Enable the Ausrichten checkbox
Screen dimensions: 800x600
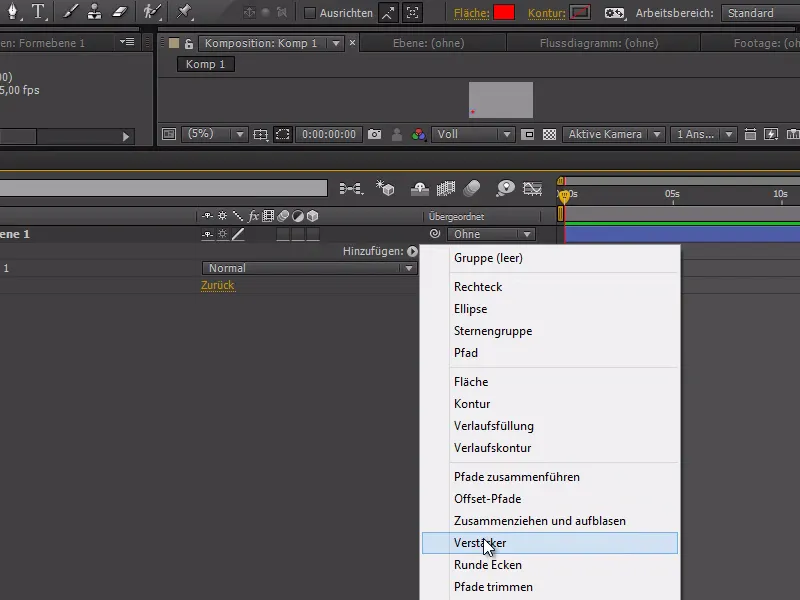point(309,13)
